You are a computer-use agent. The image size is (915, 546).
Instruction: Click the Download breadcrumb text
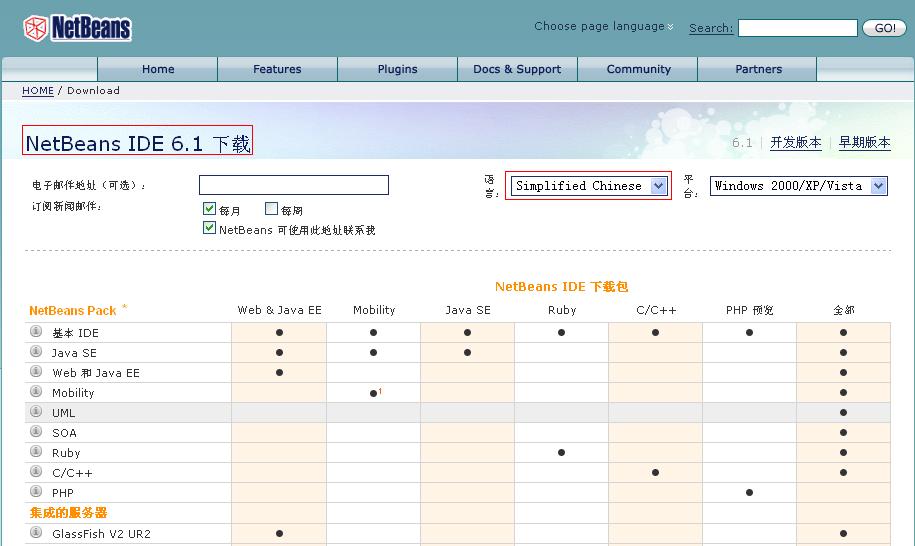tap(93, 90)
